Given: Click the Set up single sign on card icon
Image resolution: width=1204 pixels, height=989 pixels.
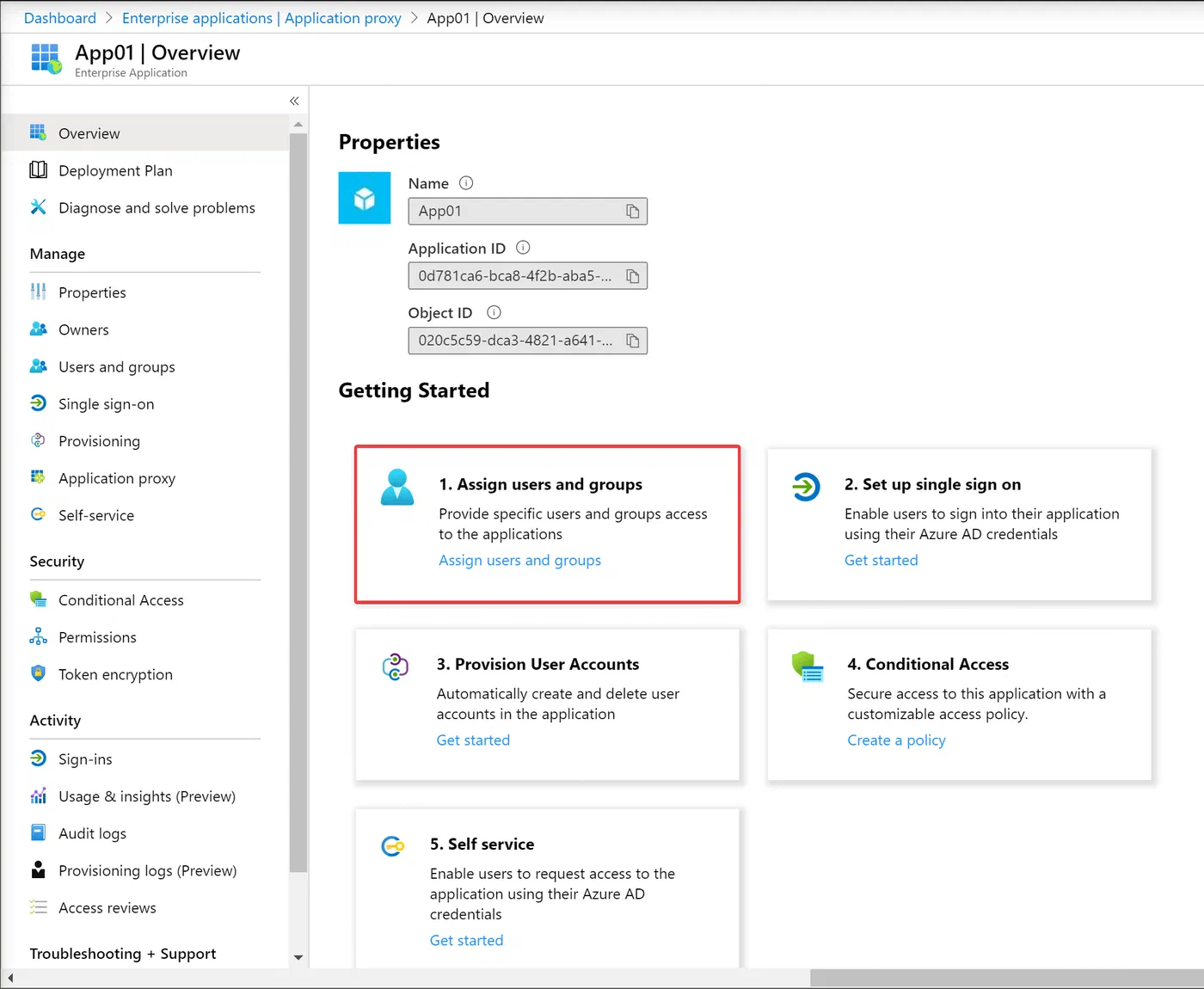Looking at the screenshot, I should [x=806, y=487].
